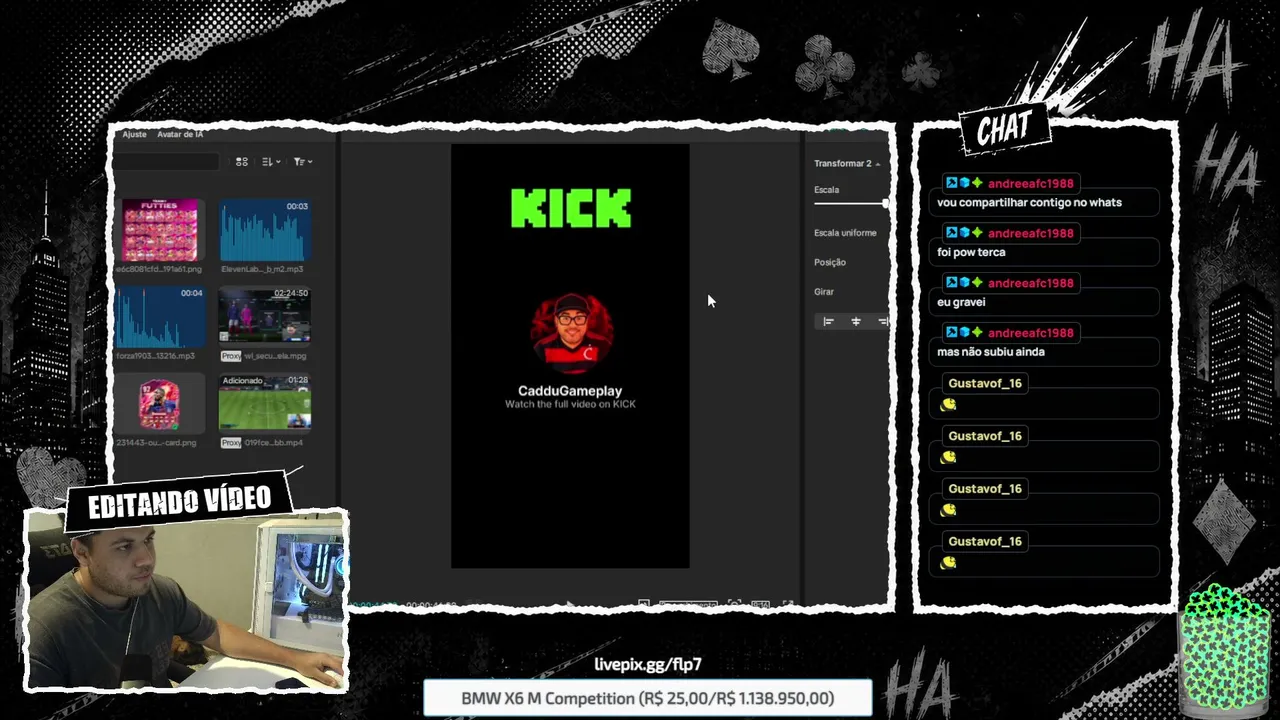This screenshot has height=720, width=1280.
Task: Click the BMW X6 M Competition donation bar
Action: pos(647,698)
